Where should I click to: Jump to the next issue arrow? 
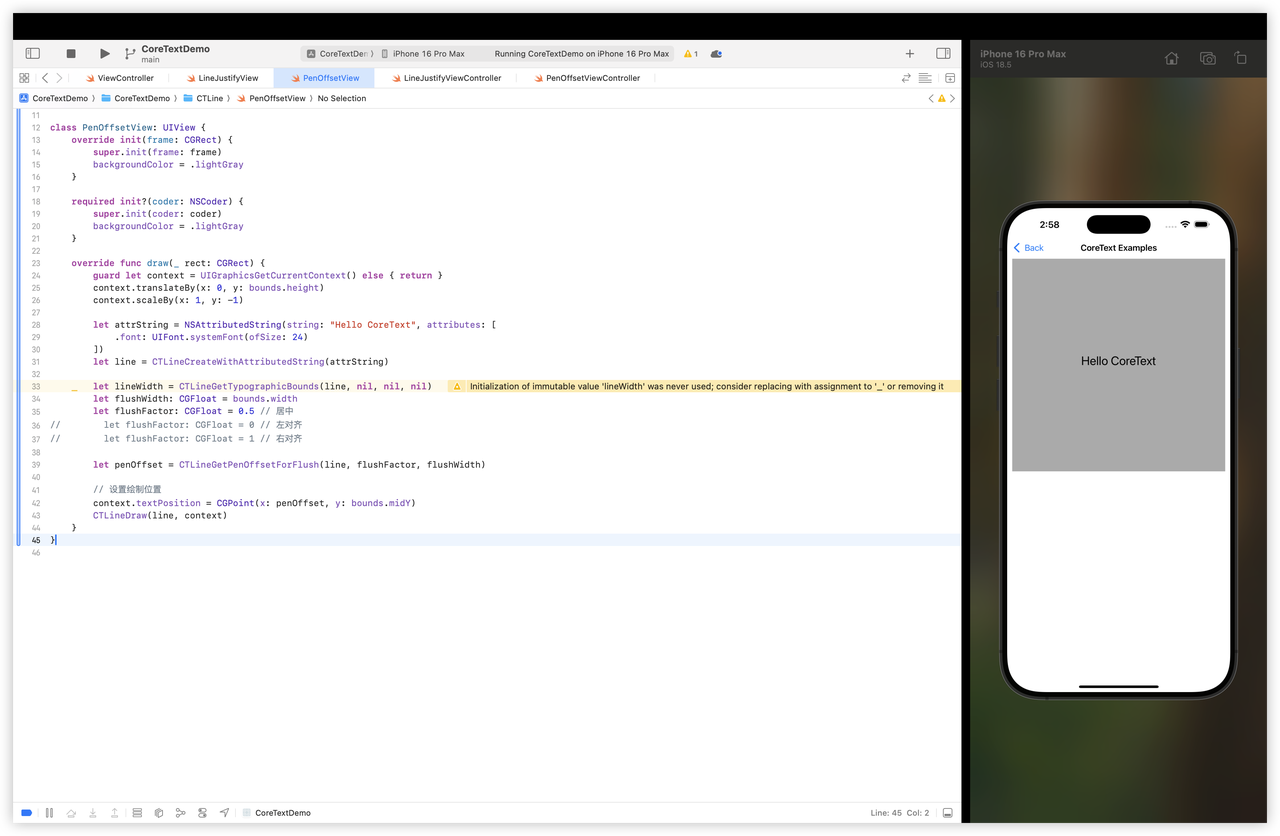pos(952,98)
